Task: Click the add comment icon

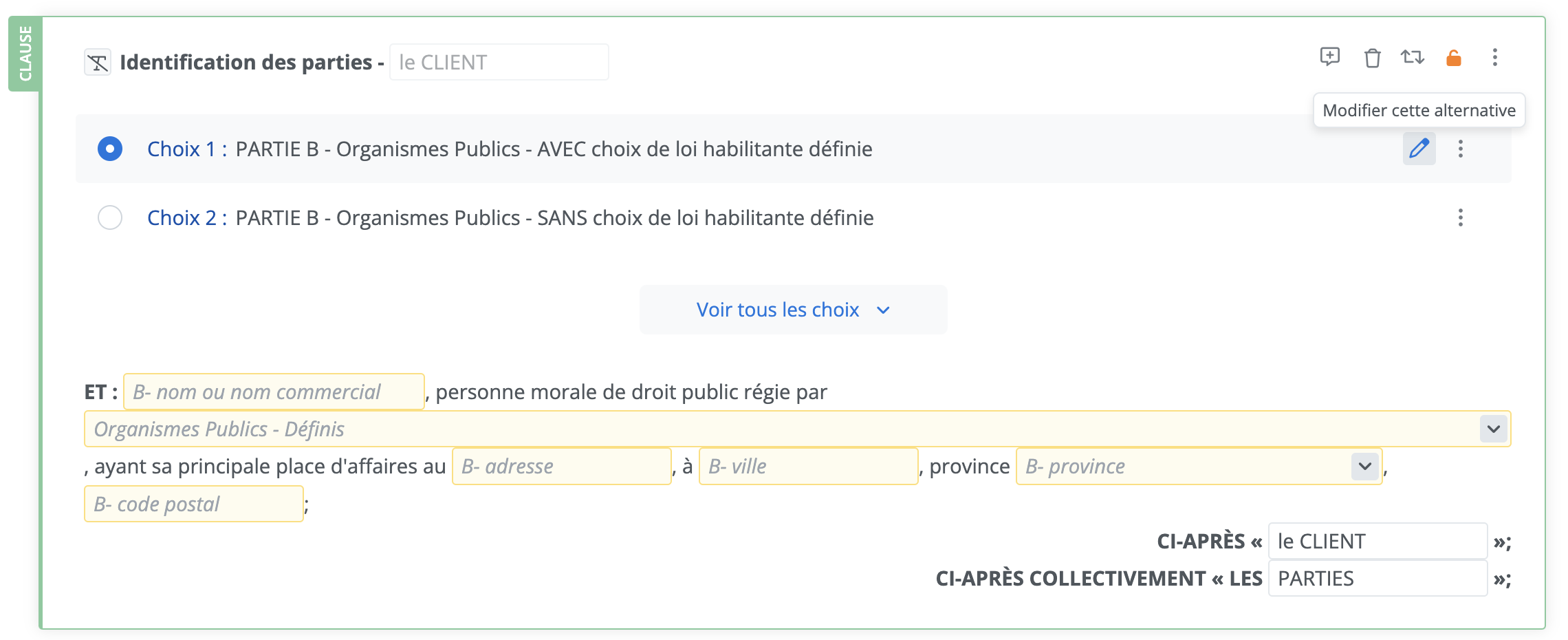Action: tap(1329, 57)
